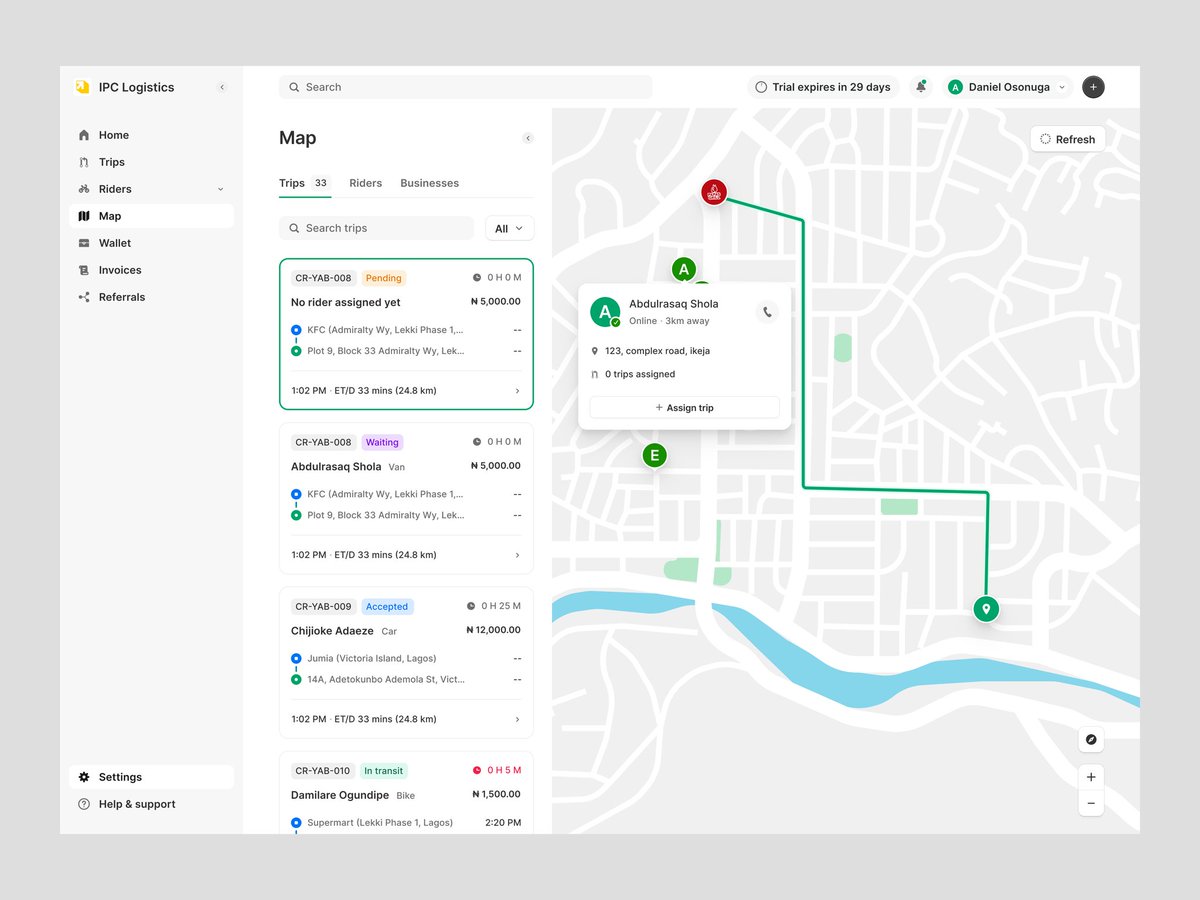Open notifications bell icon

tap(921, 87)
